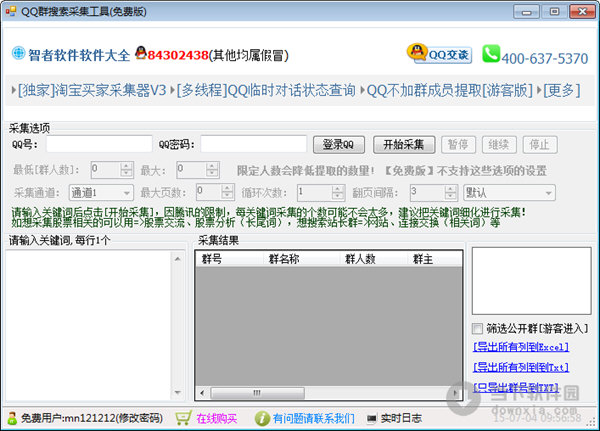This screenshot has width=600, height=431.
Task: Click [只导出群号到TXT] link
Action: 516,388
